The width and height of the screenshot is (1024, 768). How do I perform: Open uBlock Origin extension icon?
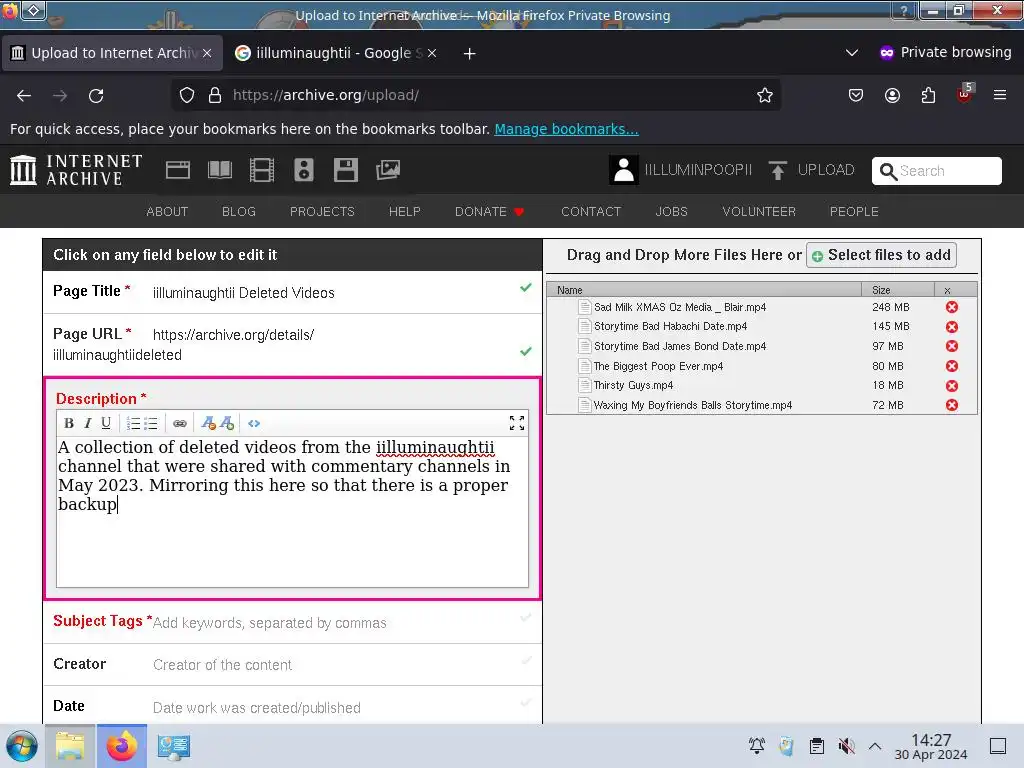[965, 94]
